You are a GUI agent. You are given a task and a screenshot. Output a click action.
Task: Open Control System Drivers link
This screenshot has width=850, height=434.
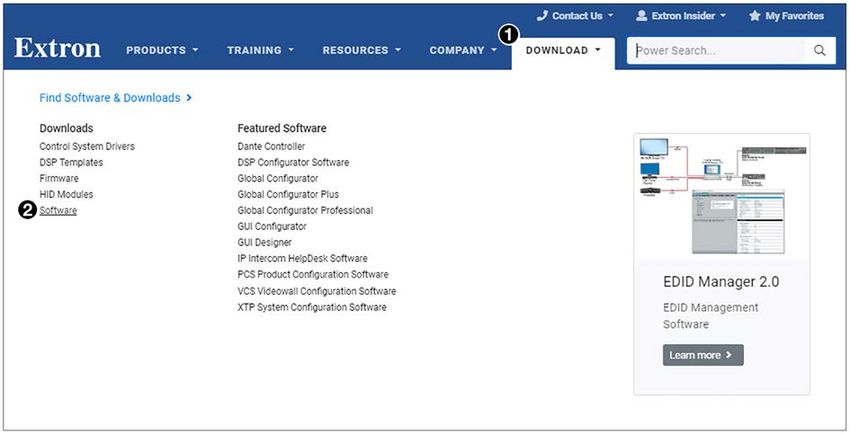pyautogui.click(x=87, y=146)
